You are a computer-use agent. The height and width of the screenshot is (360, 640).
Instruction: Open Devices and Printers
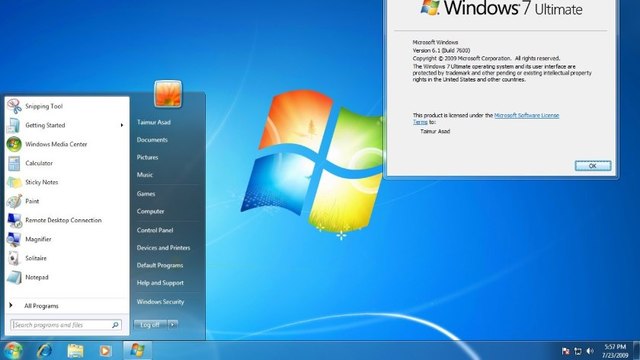click(163, 248)
